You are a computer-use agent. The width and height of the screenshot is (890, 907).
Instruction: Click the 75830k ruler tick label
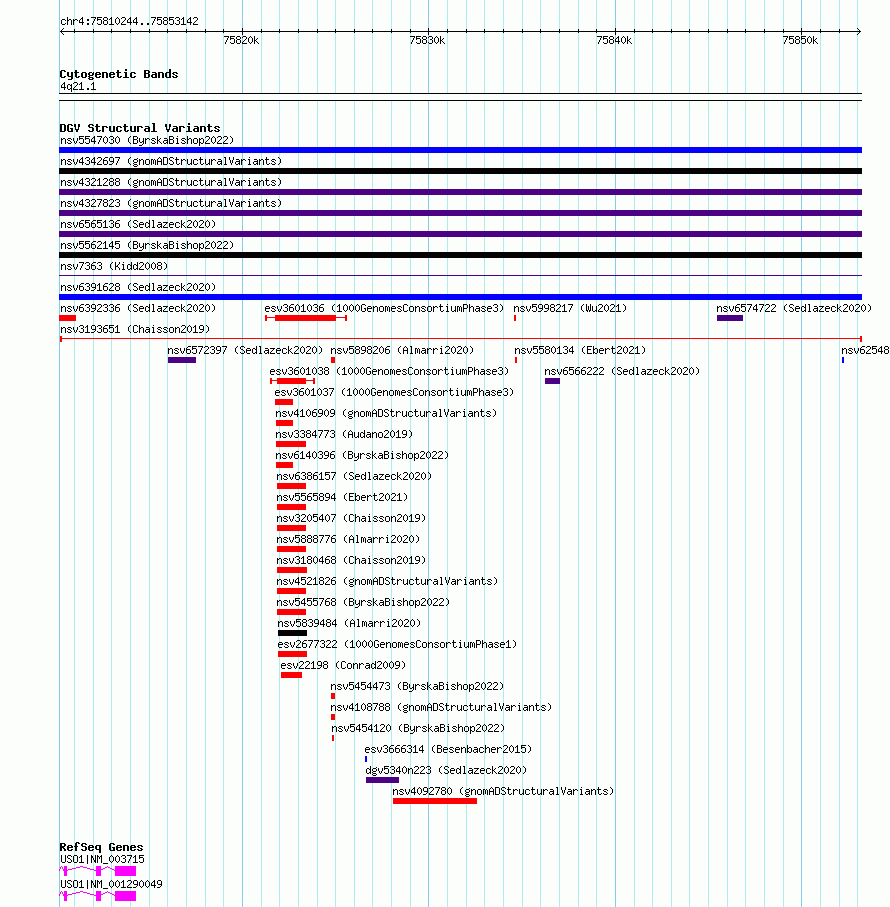pos(427,40)
